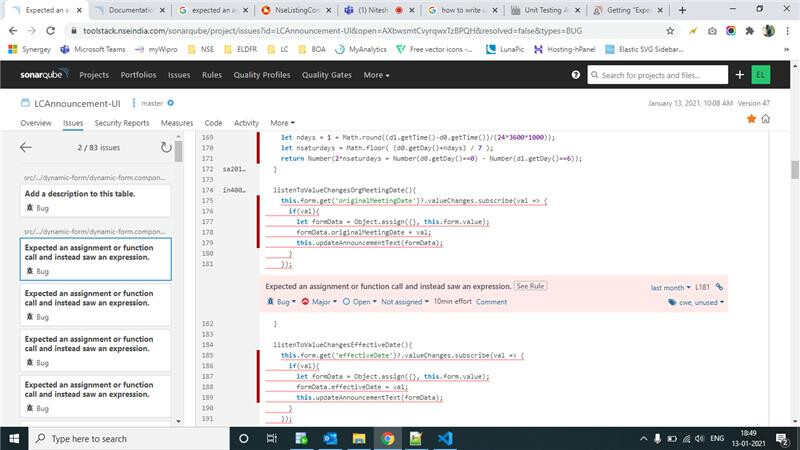Open File Explorer from the taskbar
This screenshot has height=450, width=800.
(x=359, y=439)
